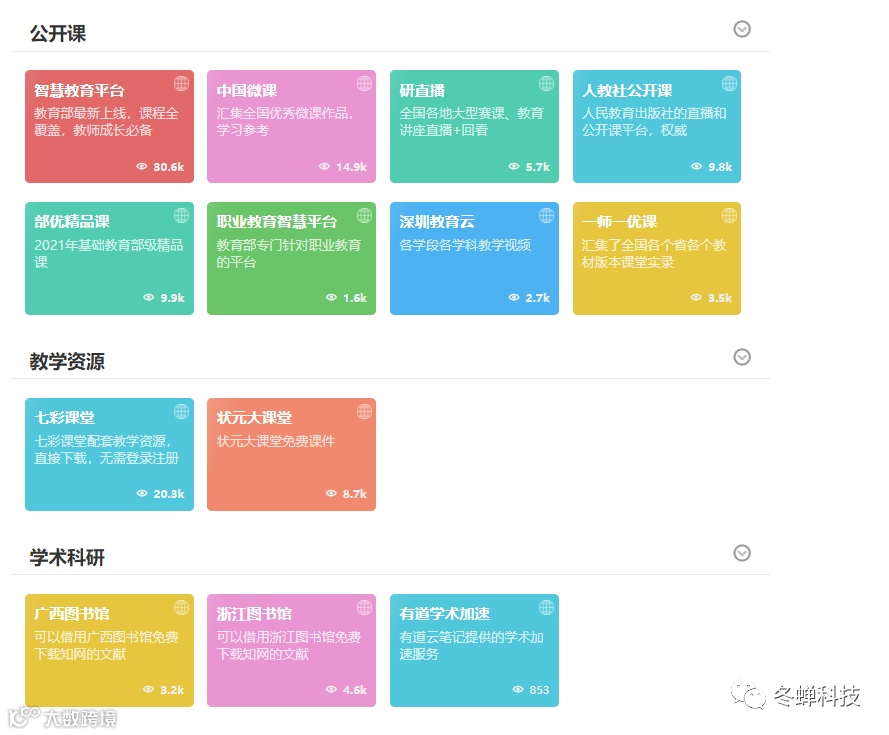Click description 汇集全国优秀微课作品
Screen dimensions: 889x735
tap(285, 121)
